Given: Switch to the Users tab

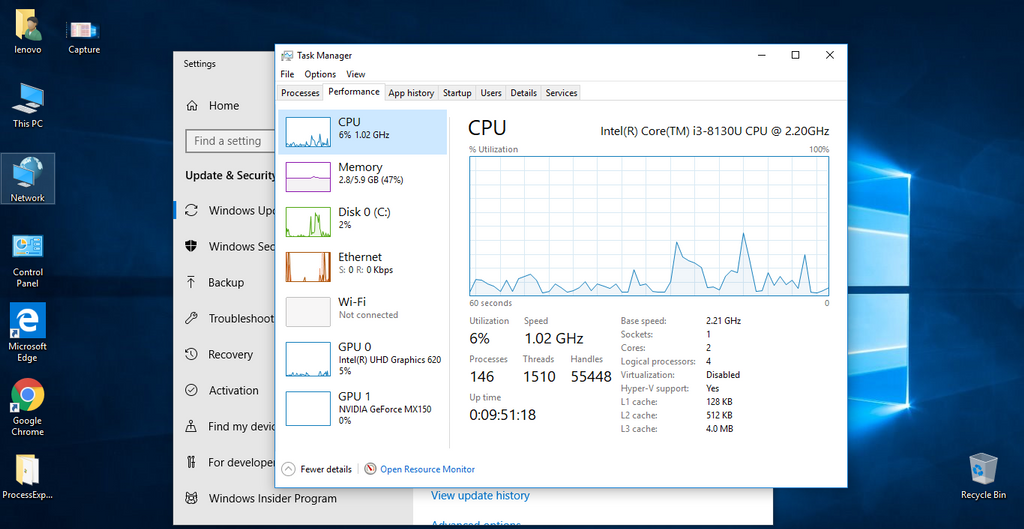Looking at the screenshot, I should tap(491, 93).
